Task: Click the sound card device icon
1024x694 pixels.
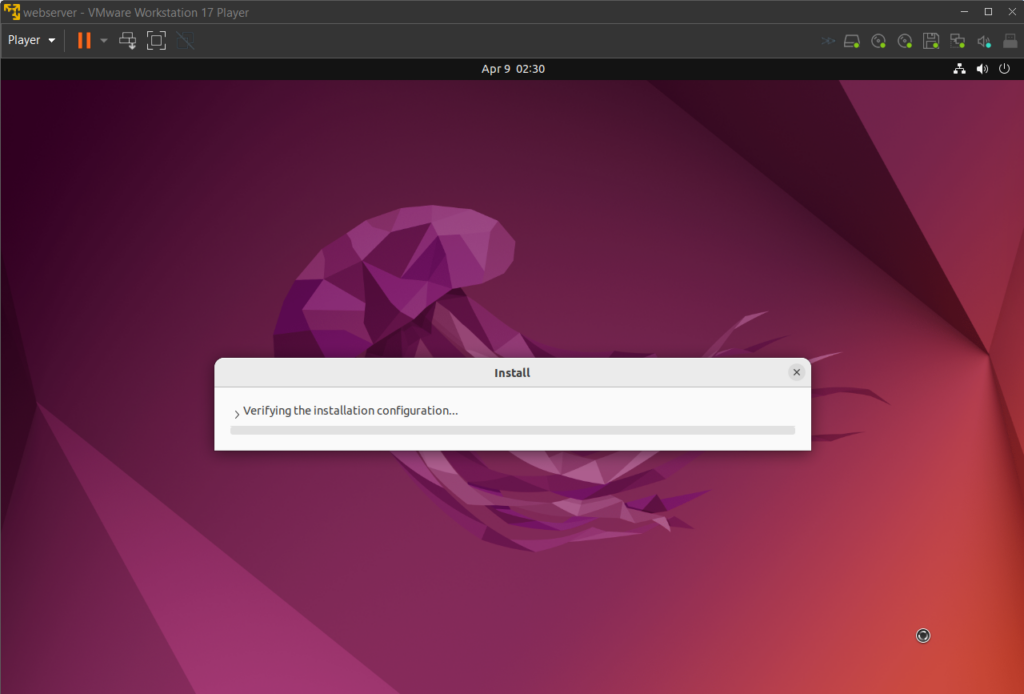Action: pyautogui.click(x=984, y=42)
